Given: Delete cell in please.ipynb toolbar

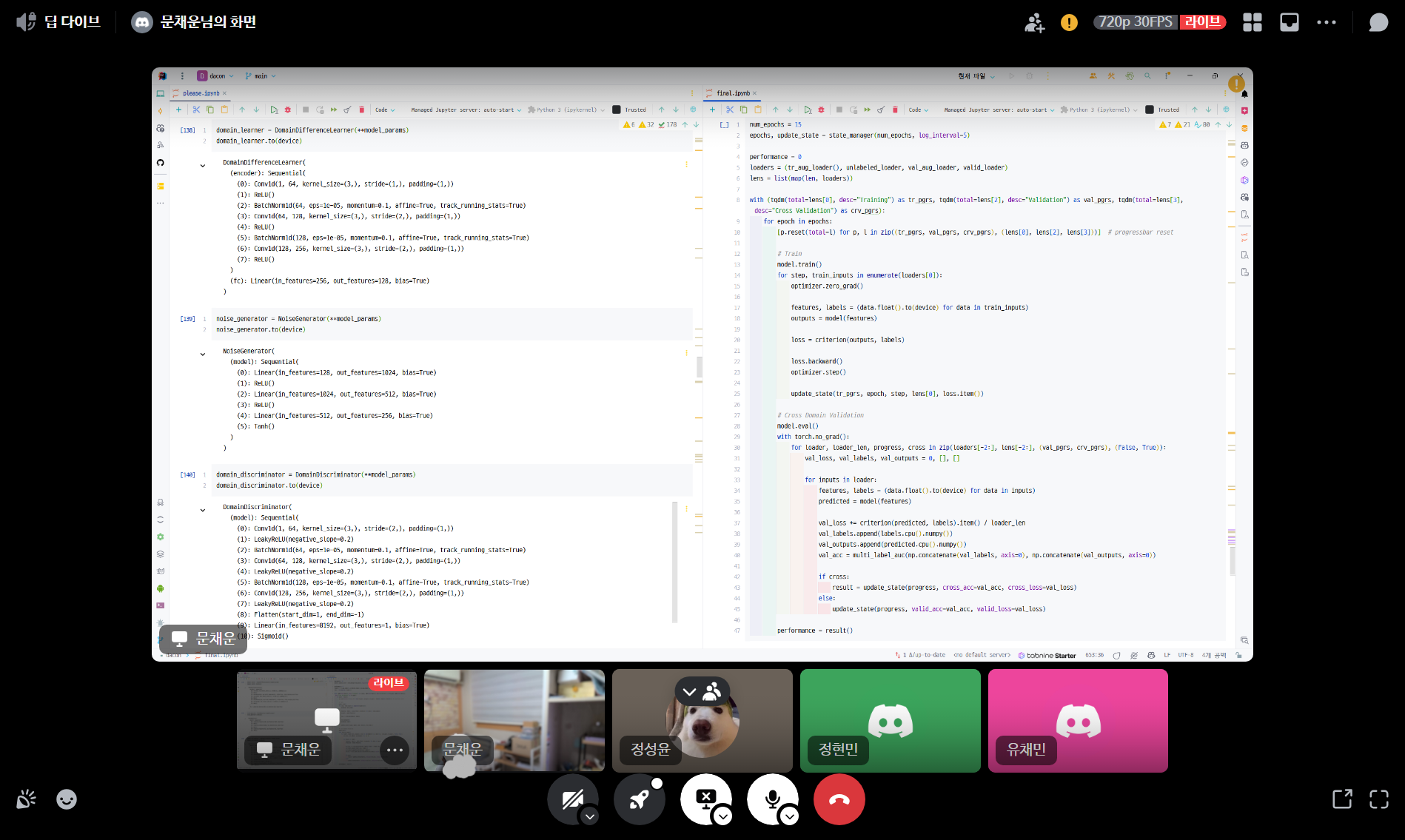Looking at the screenshot, I should coord(361,110).
